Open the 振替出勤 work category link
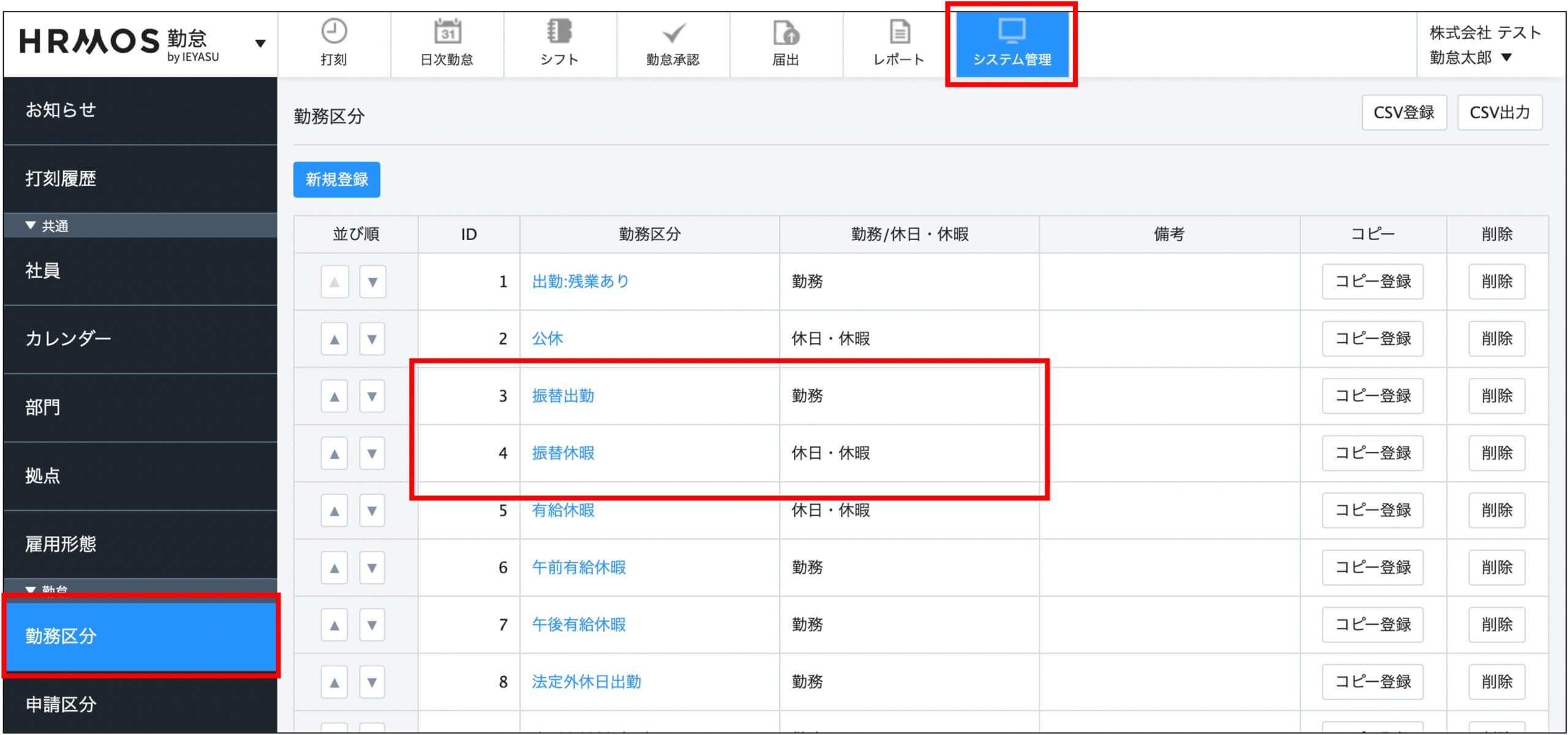This screenshot has height=735, width=1568. (x=563, y=396)
